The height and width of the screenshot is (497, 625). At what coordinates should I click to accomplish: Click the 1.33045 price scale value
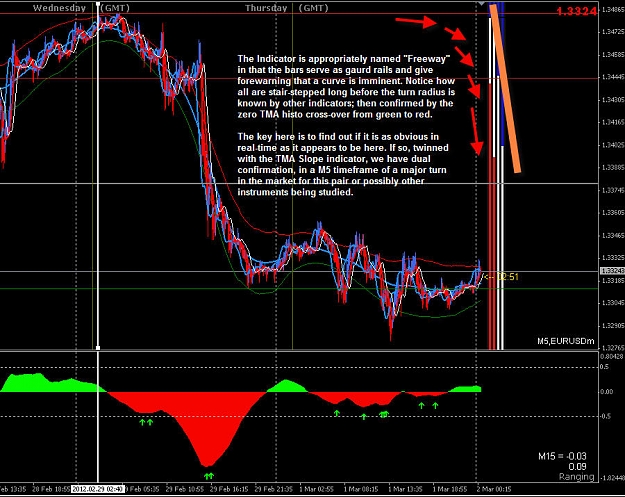[x=613, y=303]
